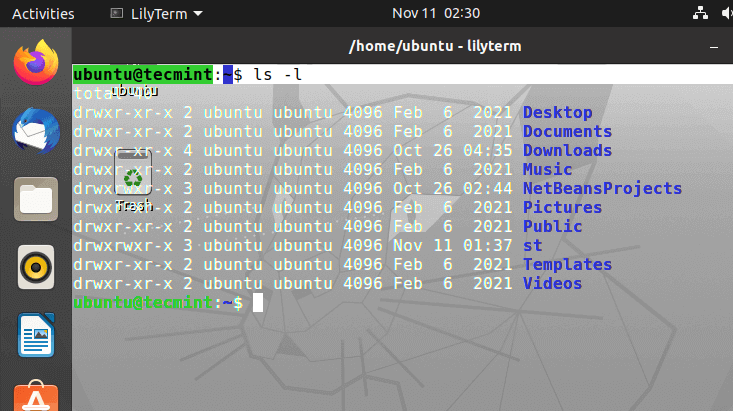Open the Files manager dock icon
This screenshot has height=411, width=733.
[x=36, y=199]
